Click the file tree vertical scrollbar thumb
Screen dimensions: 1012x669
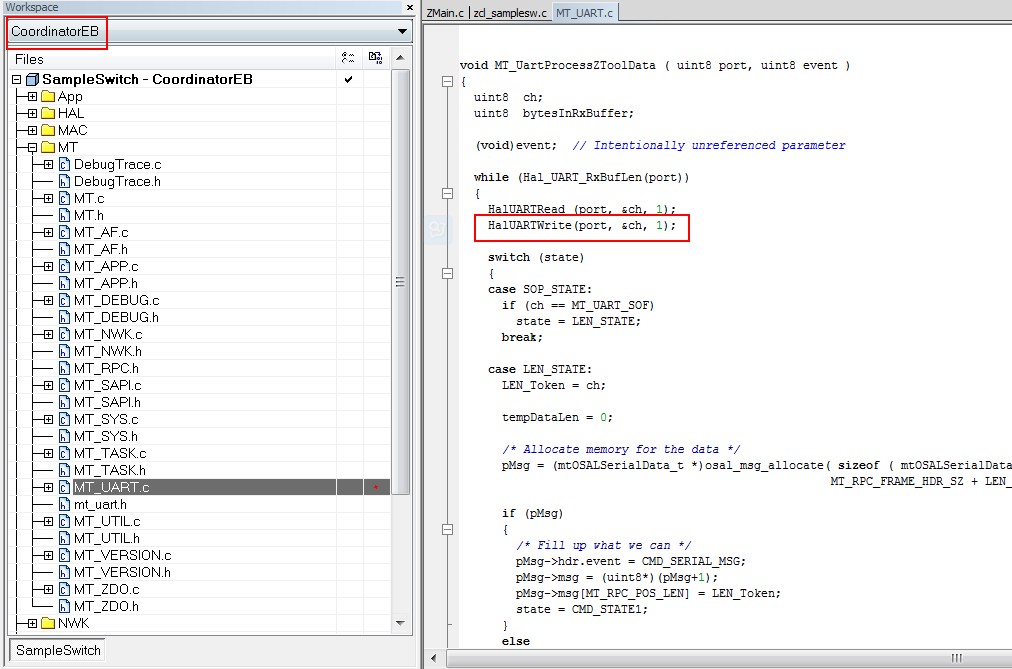click(x=401, y=282)
